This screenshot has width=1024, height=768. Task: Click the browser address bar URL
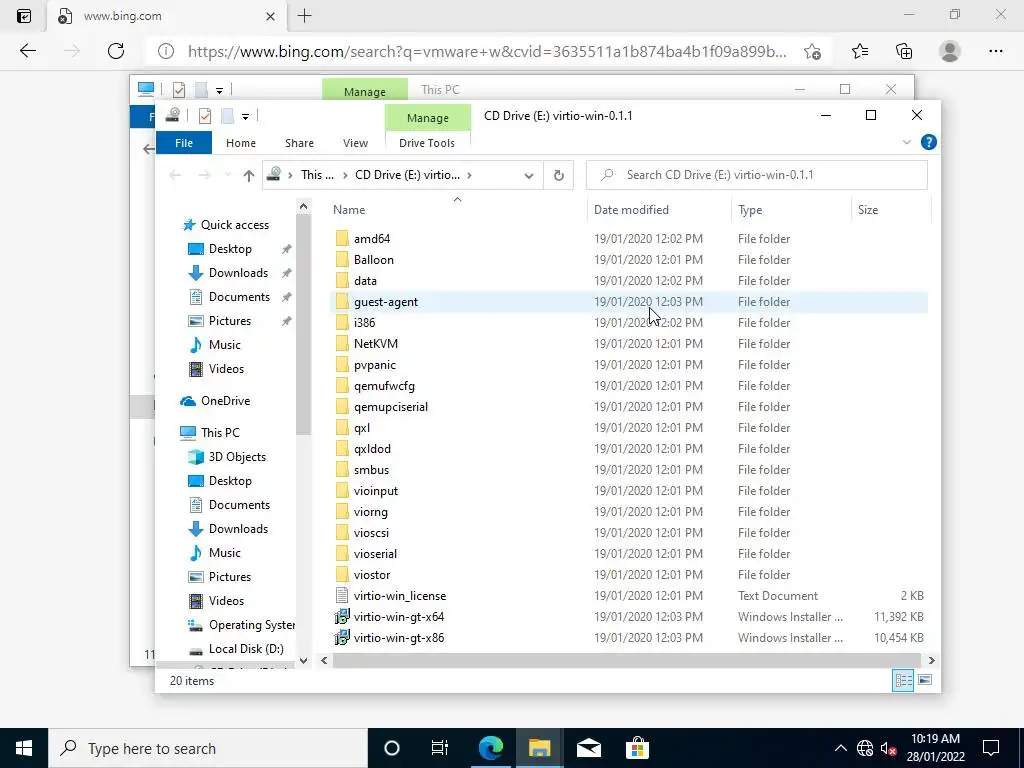click(x=487, y=51)
